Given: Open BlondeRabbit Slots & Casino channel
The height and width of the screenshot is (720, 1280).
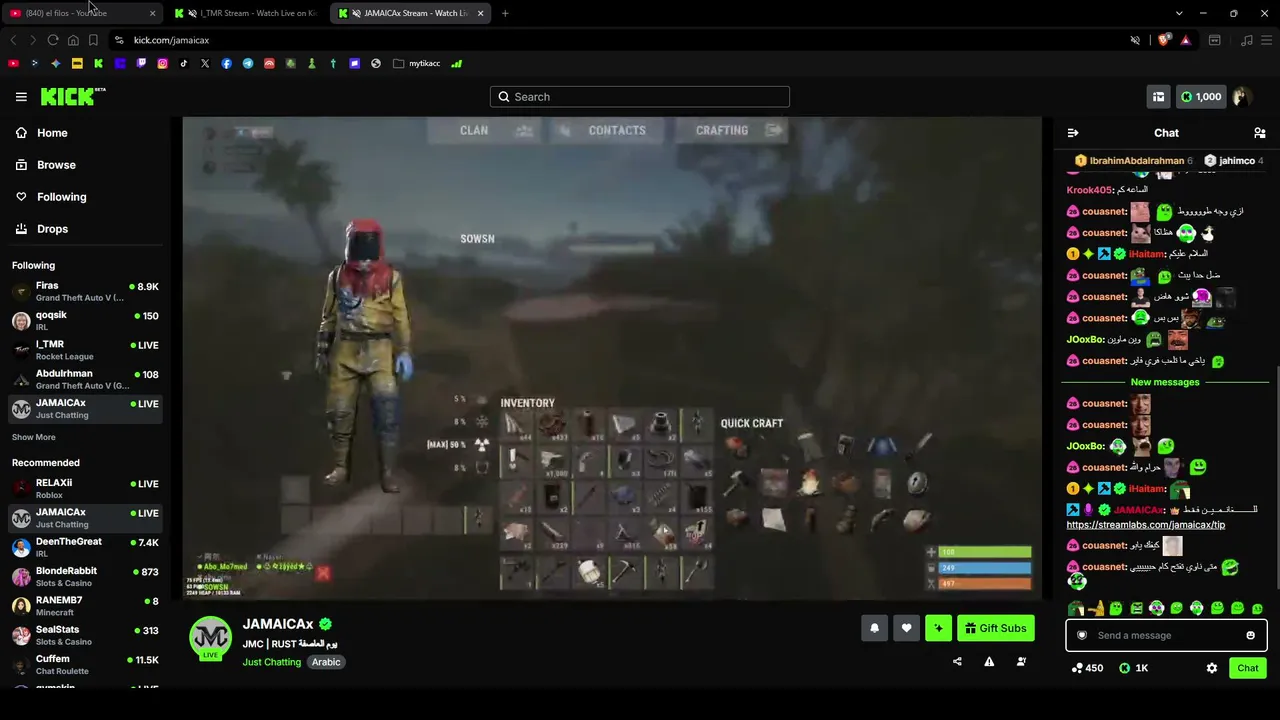Looking at the screenshot, I should [x=85, y=576].
